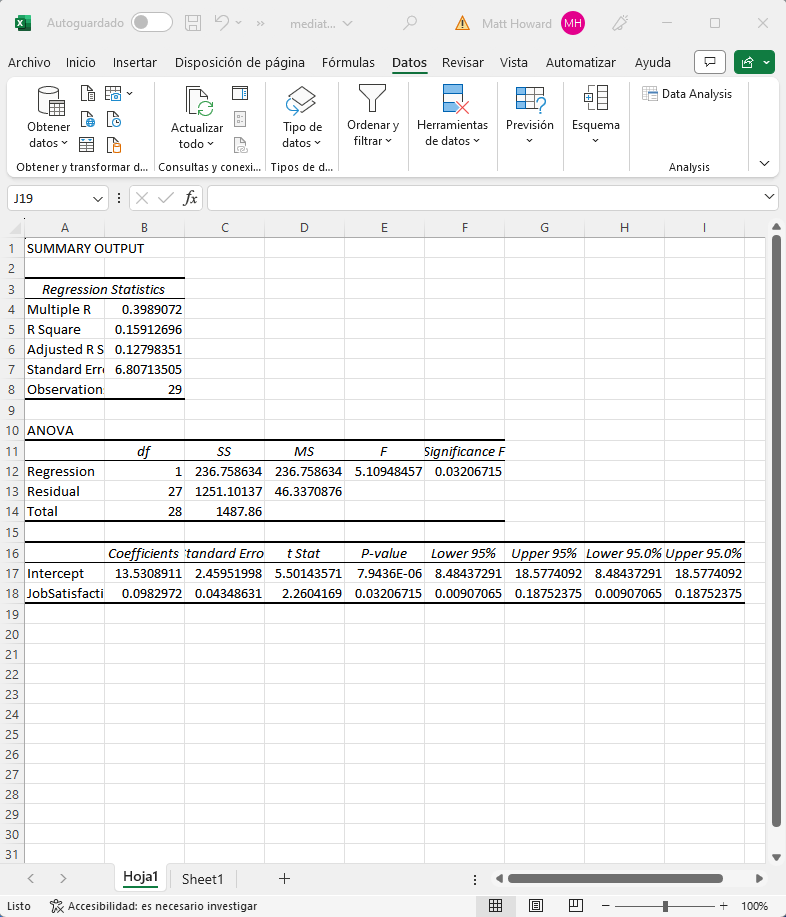Open Obtener datos menu

point(48,134)
